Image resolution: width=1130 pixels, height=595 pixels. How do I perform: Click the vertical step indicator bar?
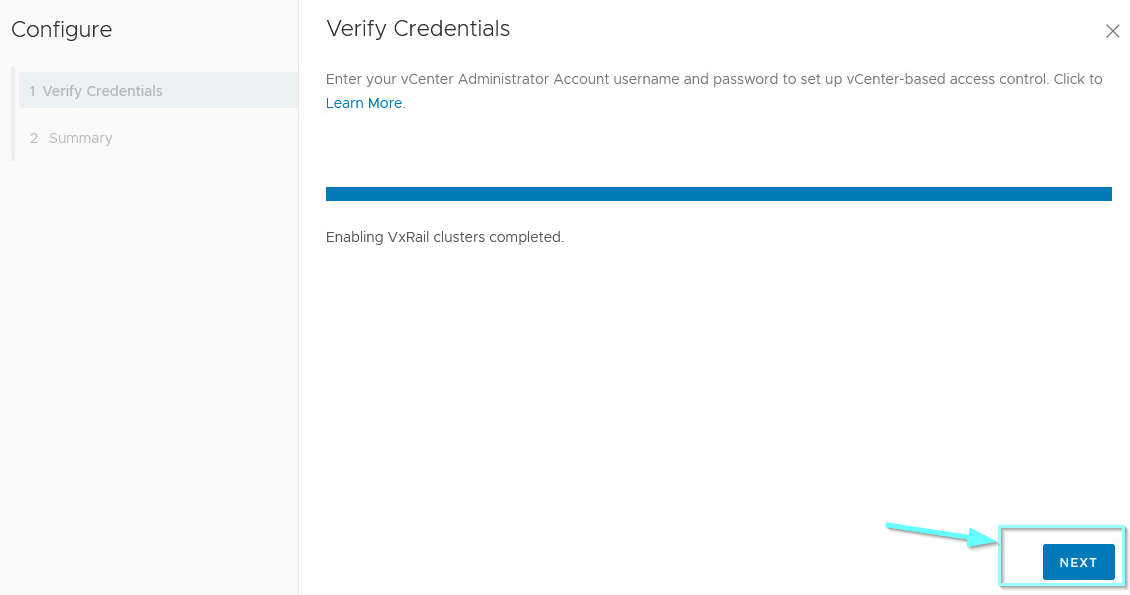coord(13,114)
